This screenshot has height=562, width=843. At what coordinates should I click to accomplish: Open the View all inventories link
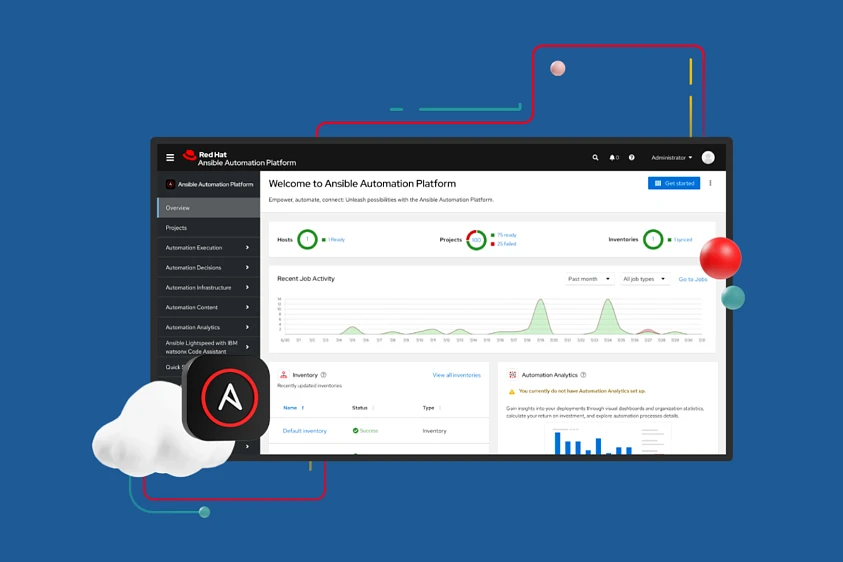pyautogui.click(x=456, y=375)
